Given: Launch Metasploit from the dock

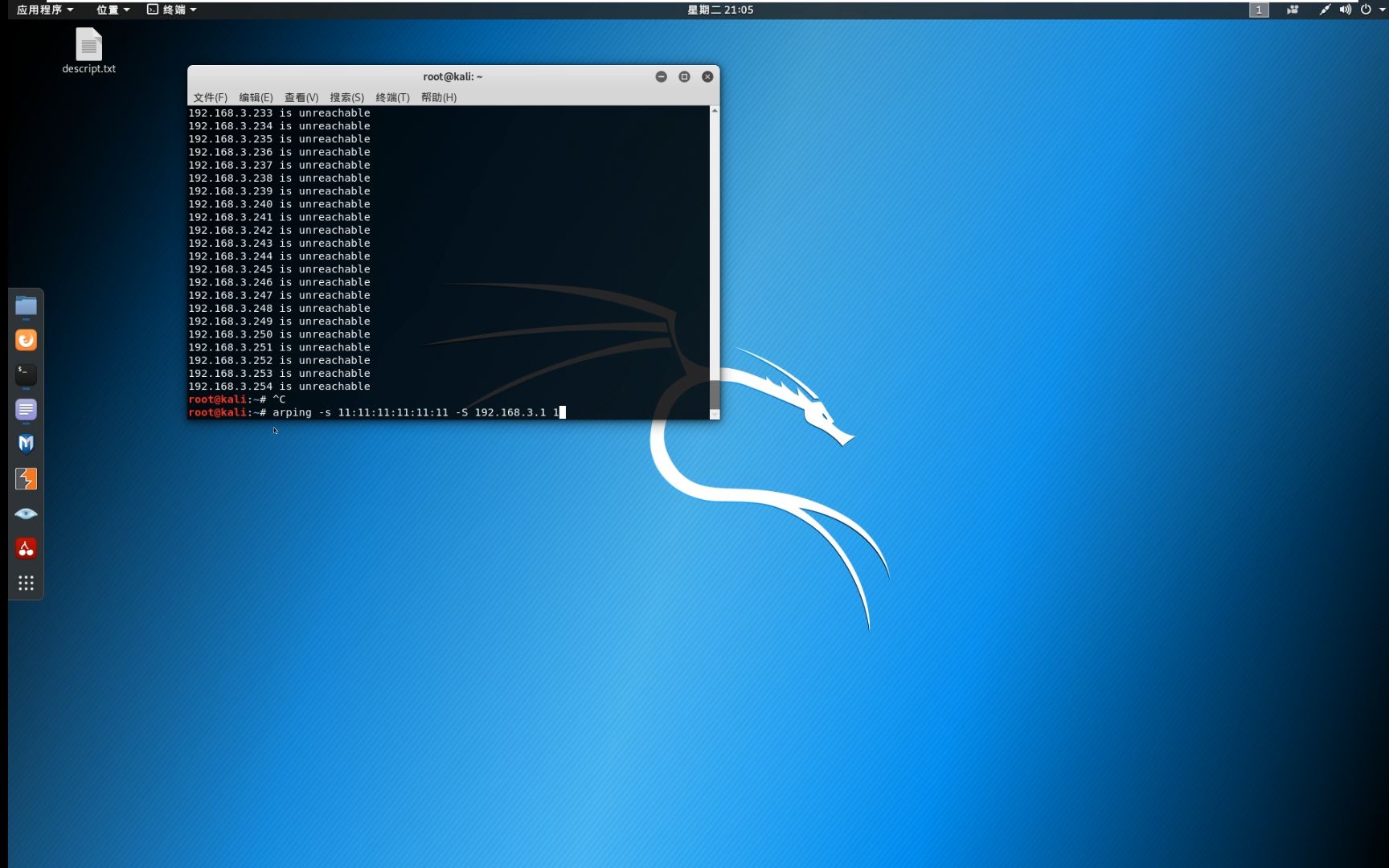Looking at the screenshot, I should click(26, 444).
